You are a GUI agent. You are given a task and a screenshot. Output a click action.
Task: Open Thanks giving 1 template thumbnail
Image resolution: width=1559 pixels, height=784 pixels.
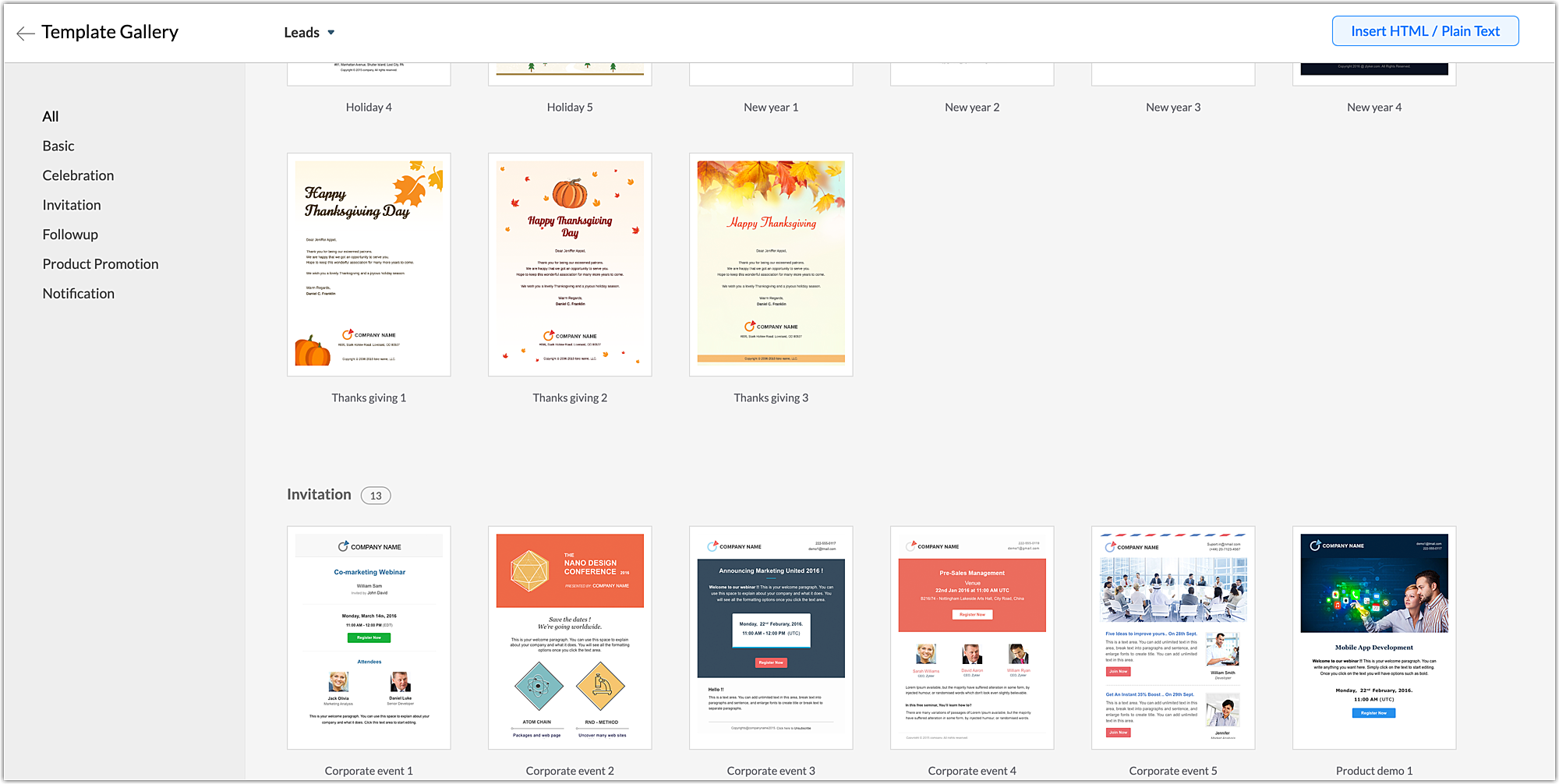[x=369, y=265]
